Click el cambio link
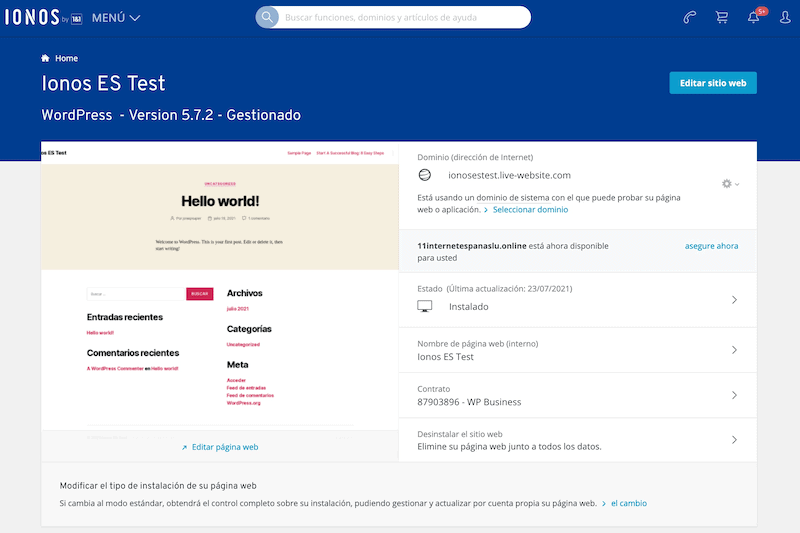Image resolution: width=800 pixels, height=533 pixels. tap(629, 503)
